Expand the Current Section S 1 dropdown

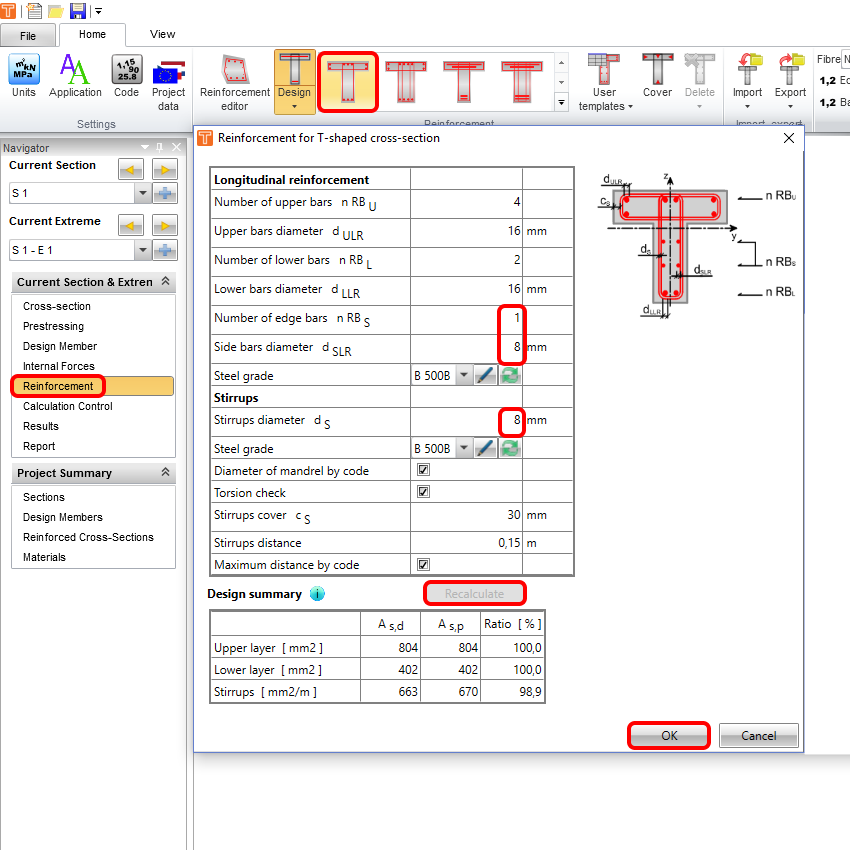[141, 193]
